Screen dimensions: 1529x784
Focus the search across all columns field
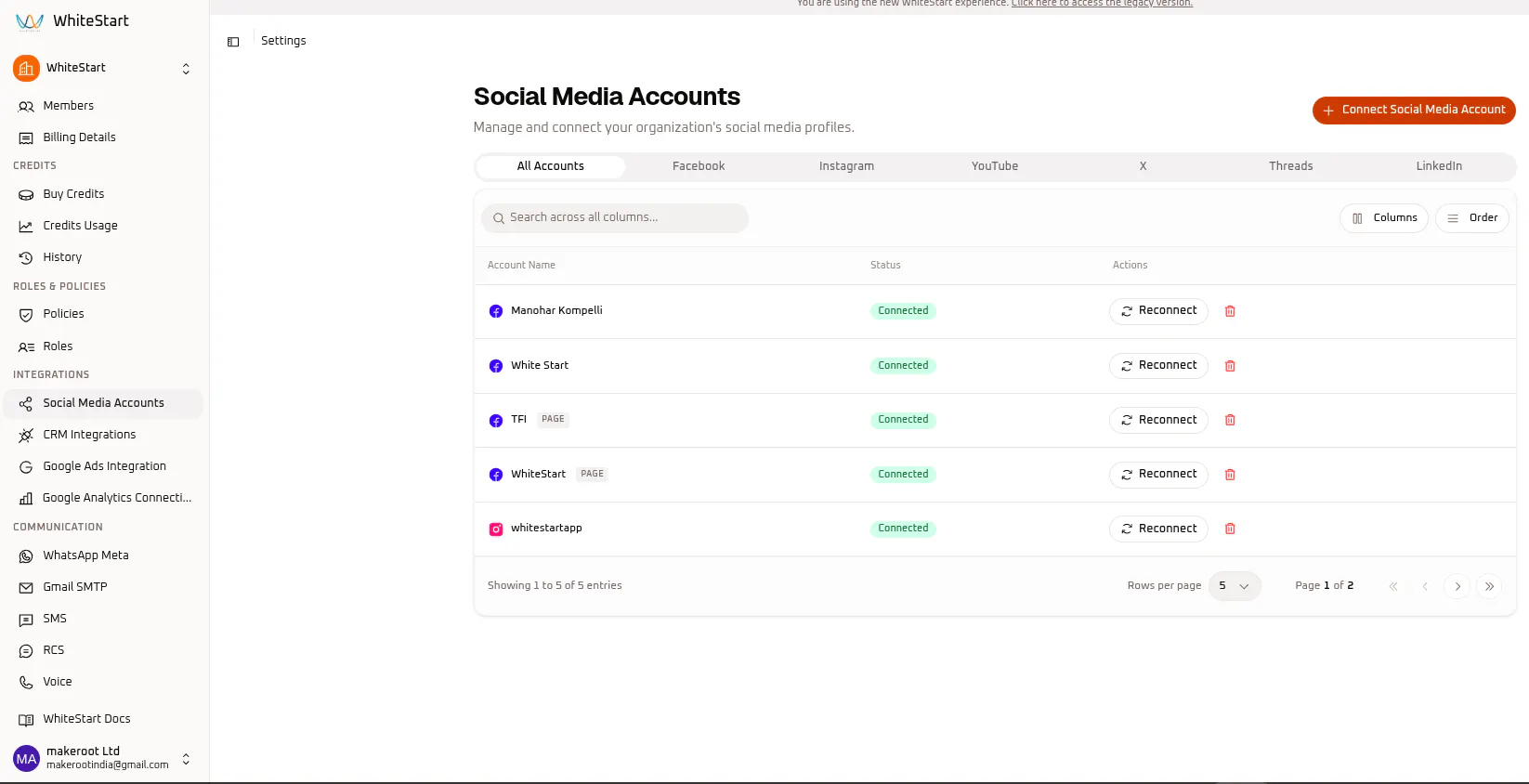coord(615,218)
